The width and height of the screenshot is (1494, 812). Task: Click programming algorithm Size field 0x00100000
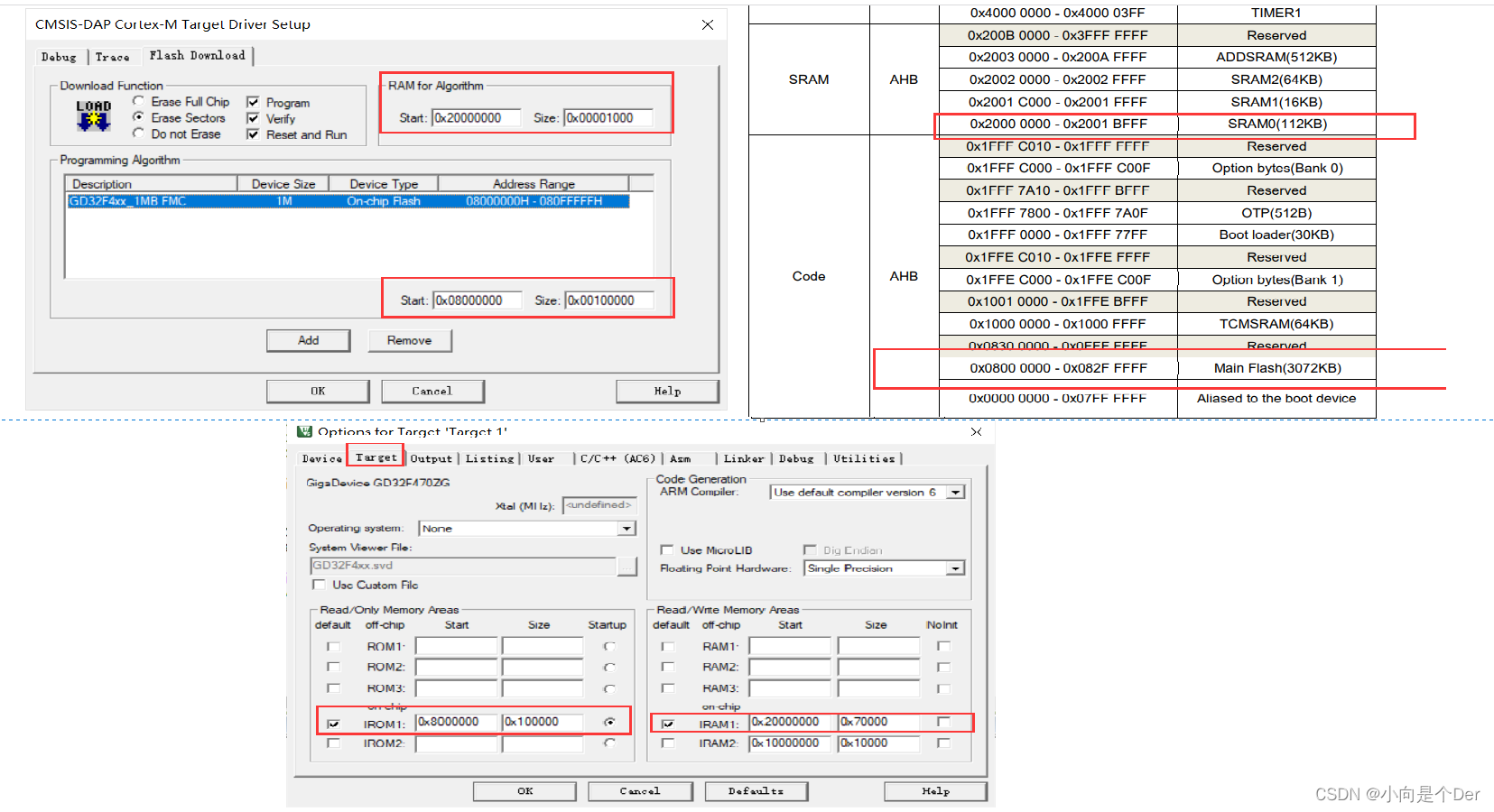[x=609, y=300]
